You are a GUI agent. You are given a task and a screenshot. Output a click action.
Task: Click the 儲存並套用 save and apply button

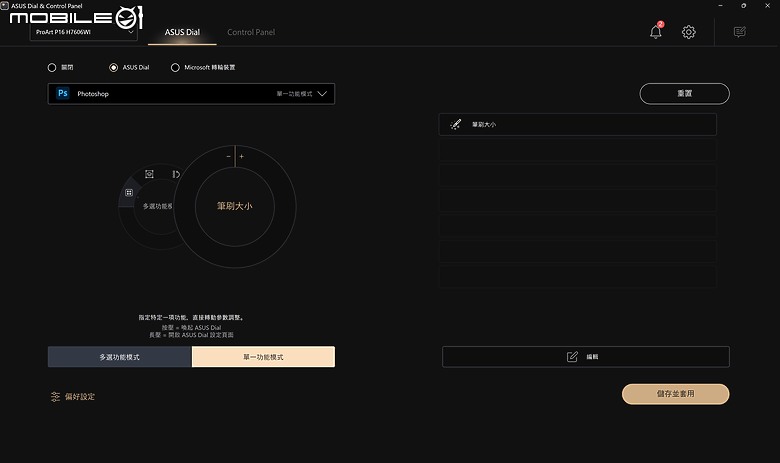point(676,394)
